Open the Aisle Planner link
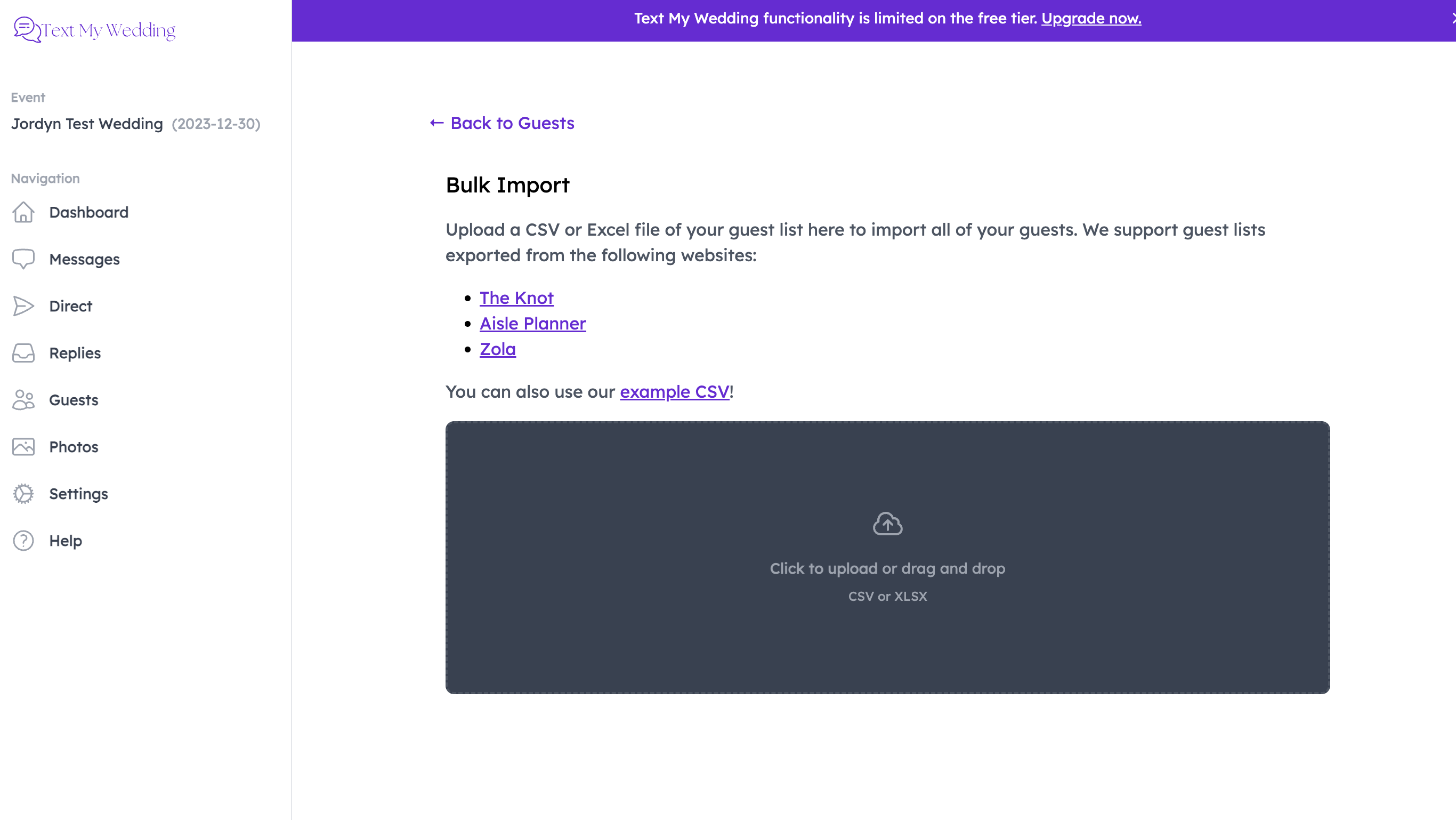 coord(532,324)
